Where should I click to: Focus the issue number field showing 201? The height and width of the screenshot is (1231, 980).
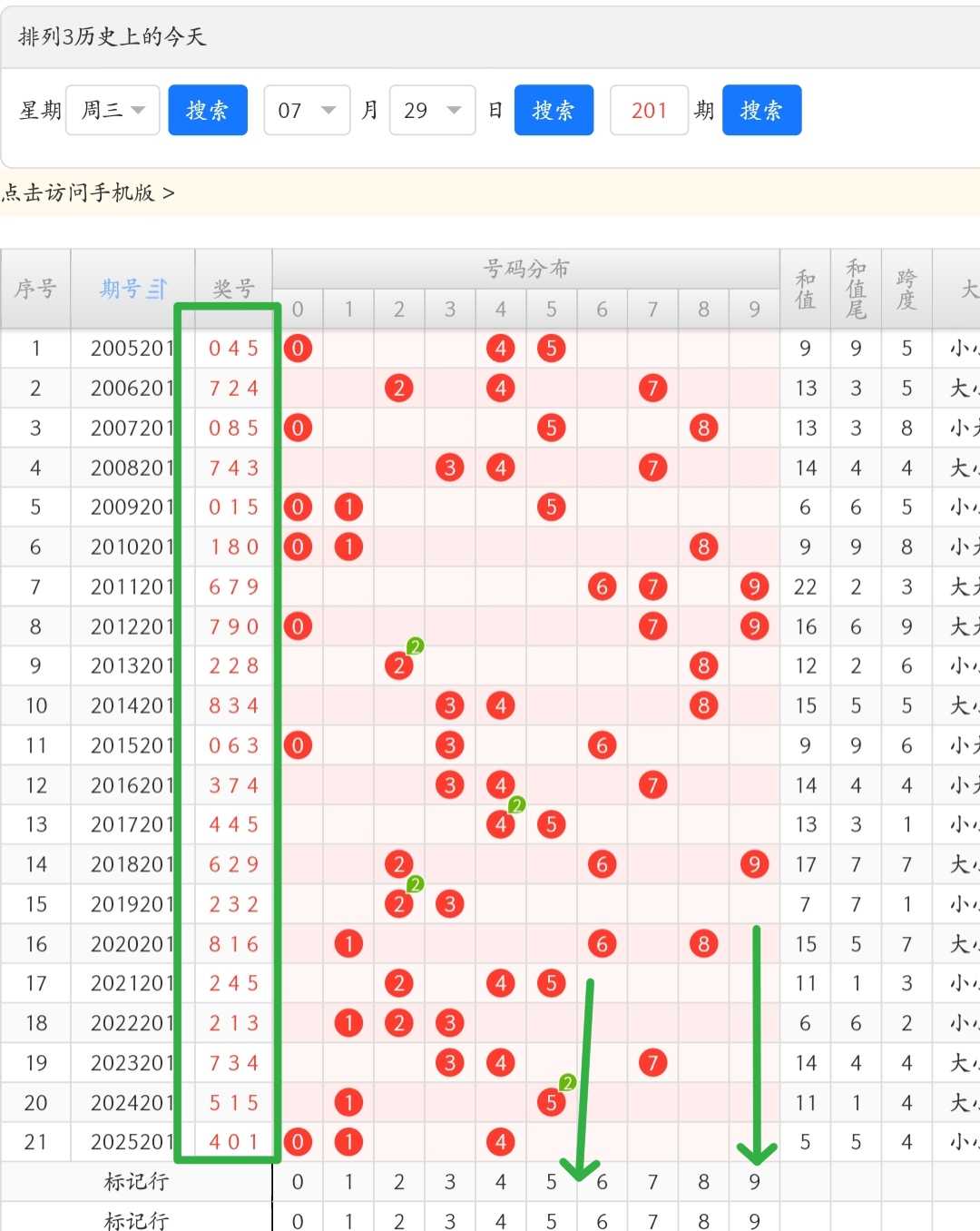point(649,110)
